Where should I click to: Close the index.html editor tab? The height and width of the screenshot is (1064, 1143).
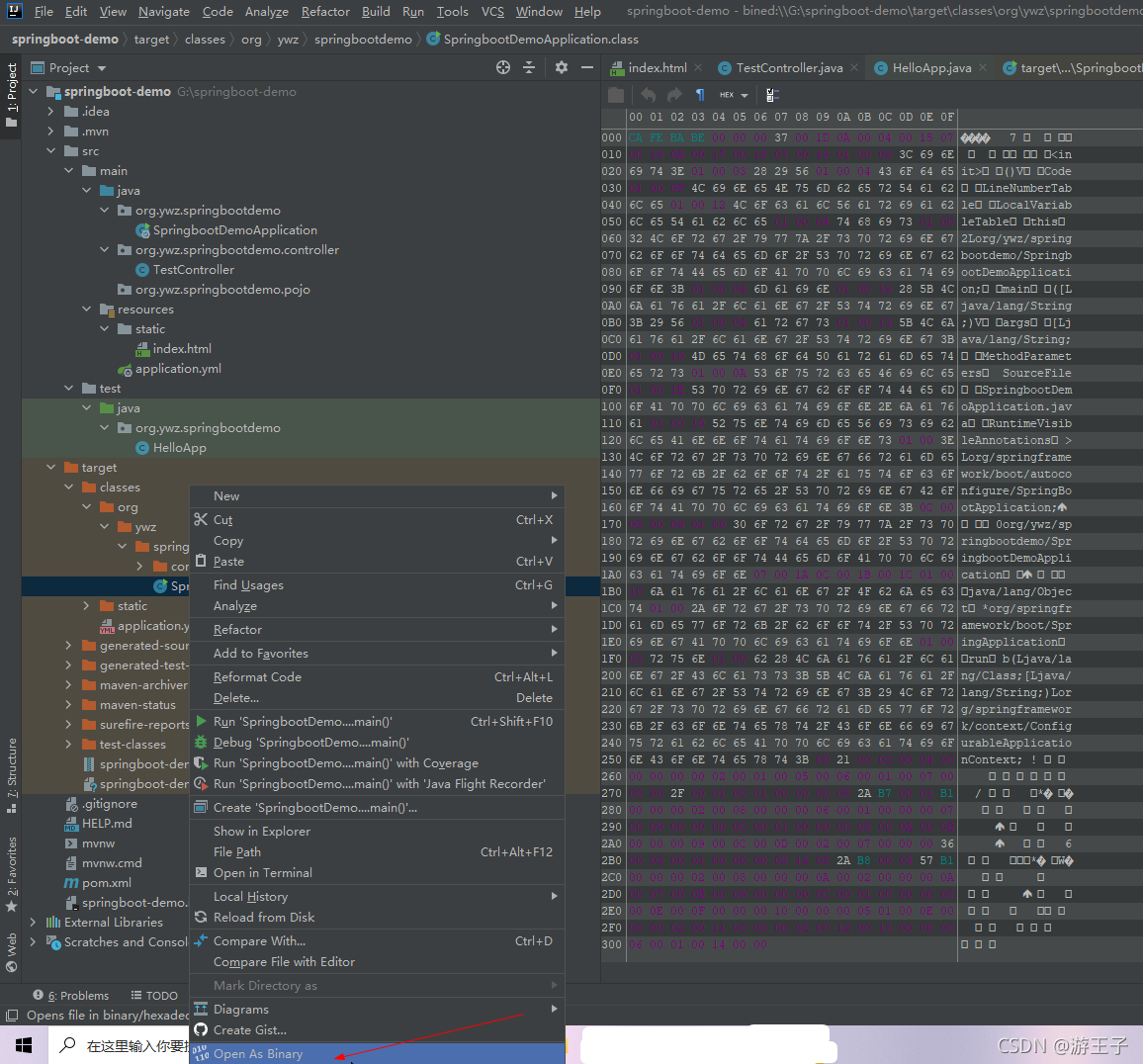(698, 67)
